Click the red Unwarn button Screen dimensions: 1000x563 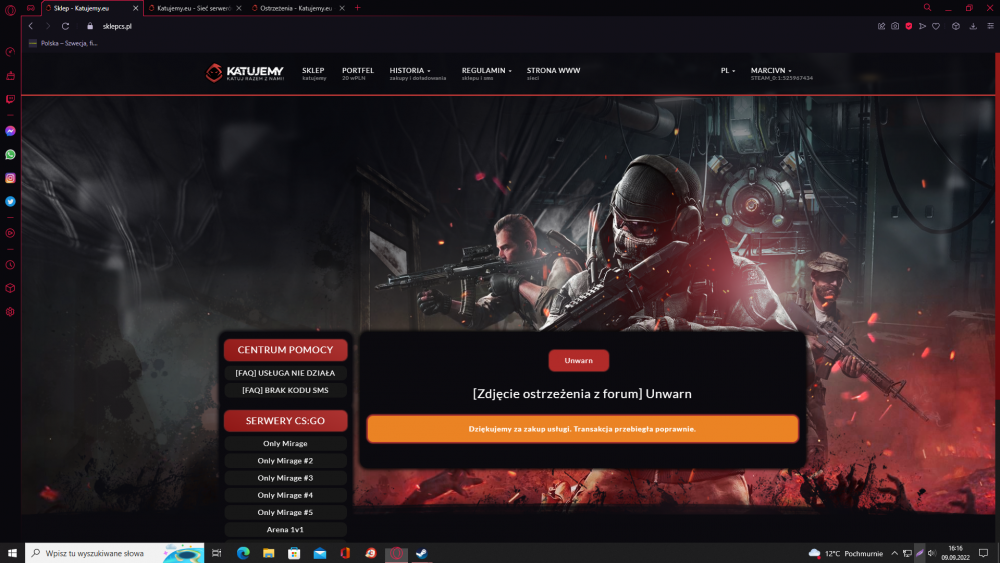coord(578,360)
